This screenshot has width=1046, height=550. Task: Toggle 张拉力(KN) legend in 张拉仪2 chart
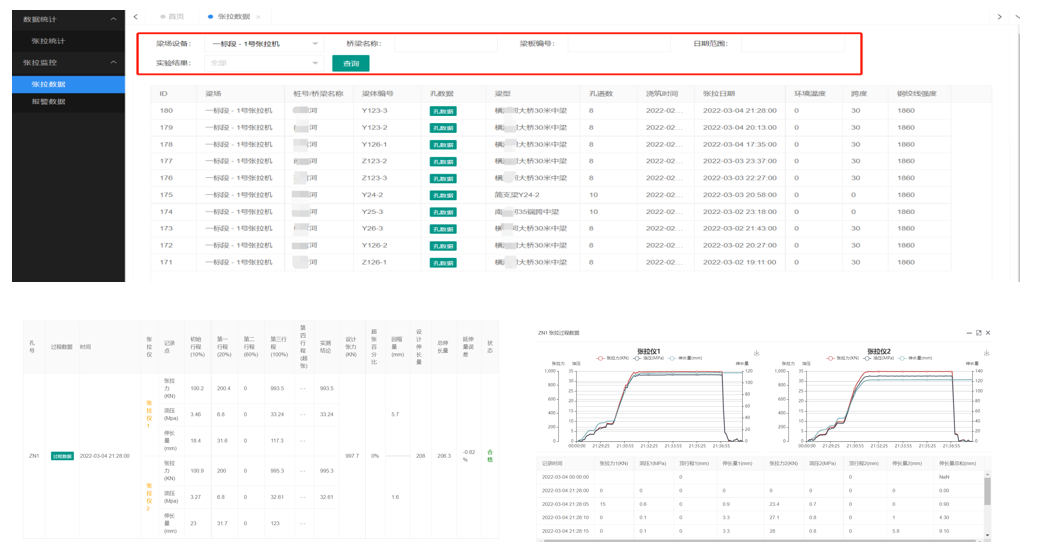pos(843,358)
